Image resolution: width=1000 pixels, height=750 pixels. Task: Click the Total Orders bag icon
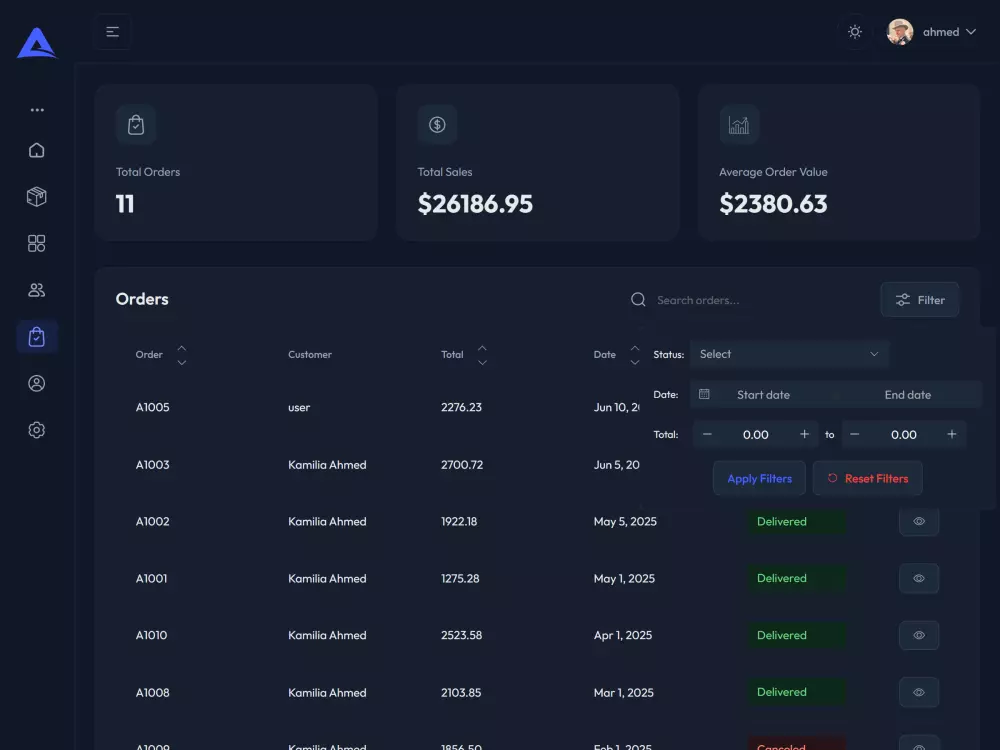point(136,124)
